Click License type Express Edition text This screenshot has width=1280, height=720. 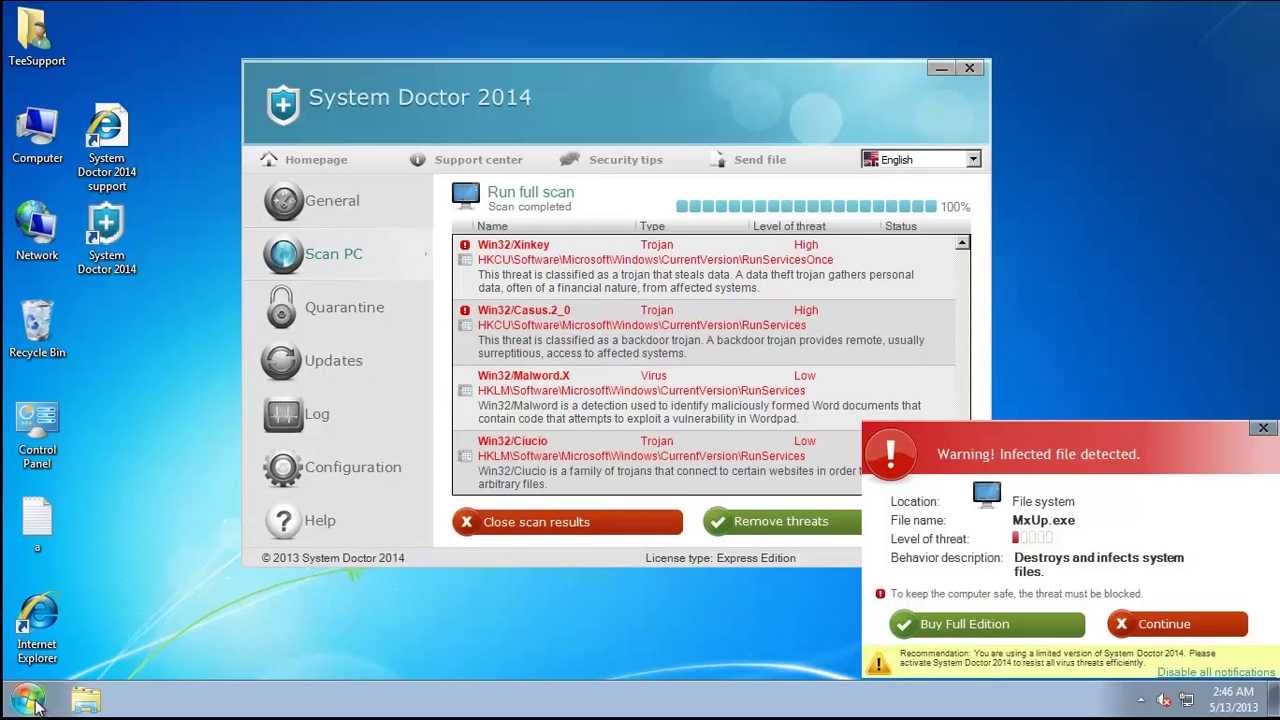[720, 558]
